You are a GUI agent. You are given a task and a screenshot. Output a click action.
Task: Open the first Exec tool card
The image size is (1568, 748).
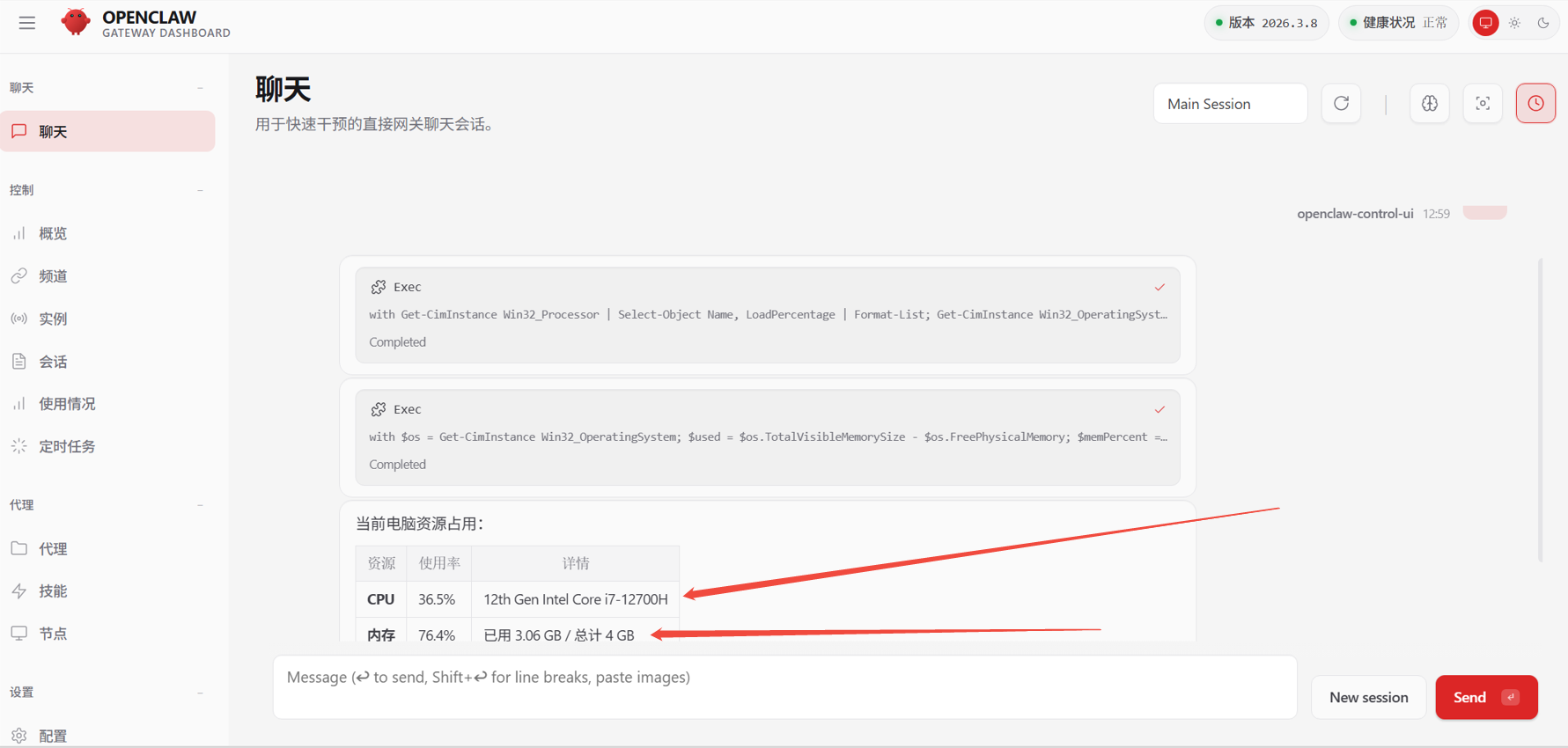pos(767,314)
